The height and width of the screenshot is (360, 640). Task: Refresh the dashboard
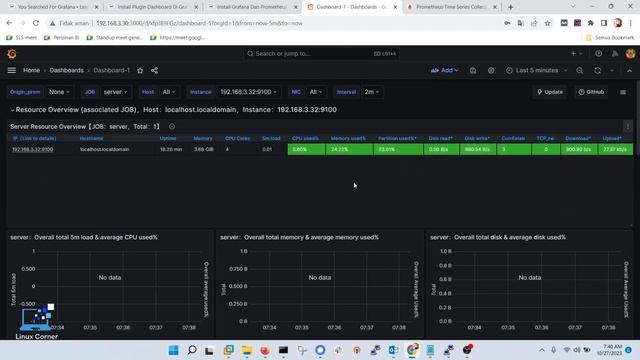tap(598, 70)
